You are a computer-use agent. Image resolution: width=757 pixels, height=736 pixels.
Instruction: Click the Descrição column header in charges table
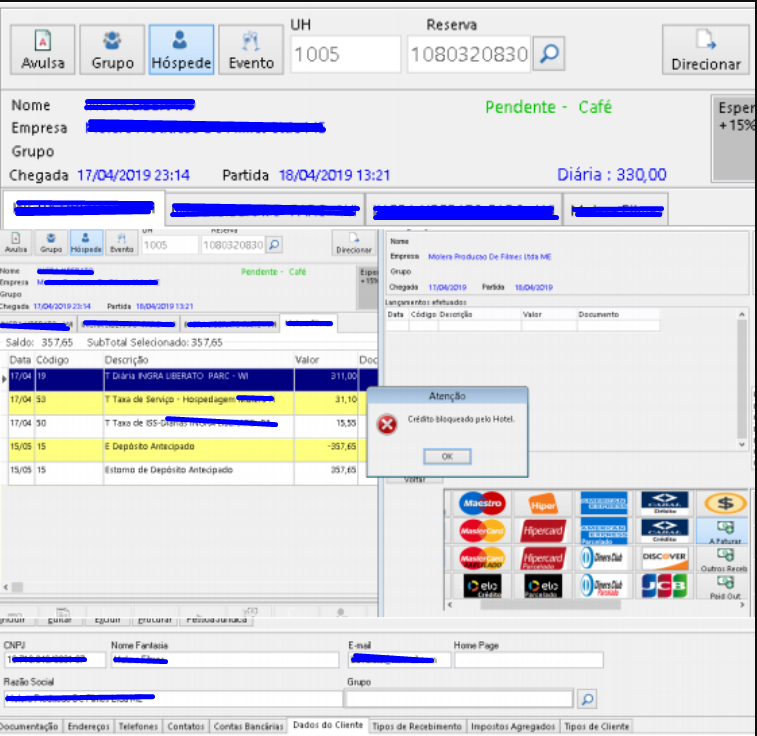point(198,360)
